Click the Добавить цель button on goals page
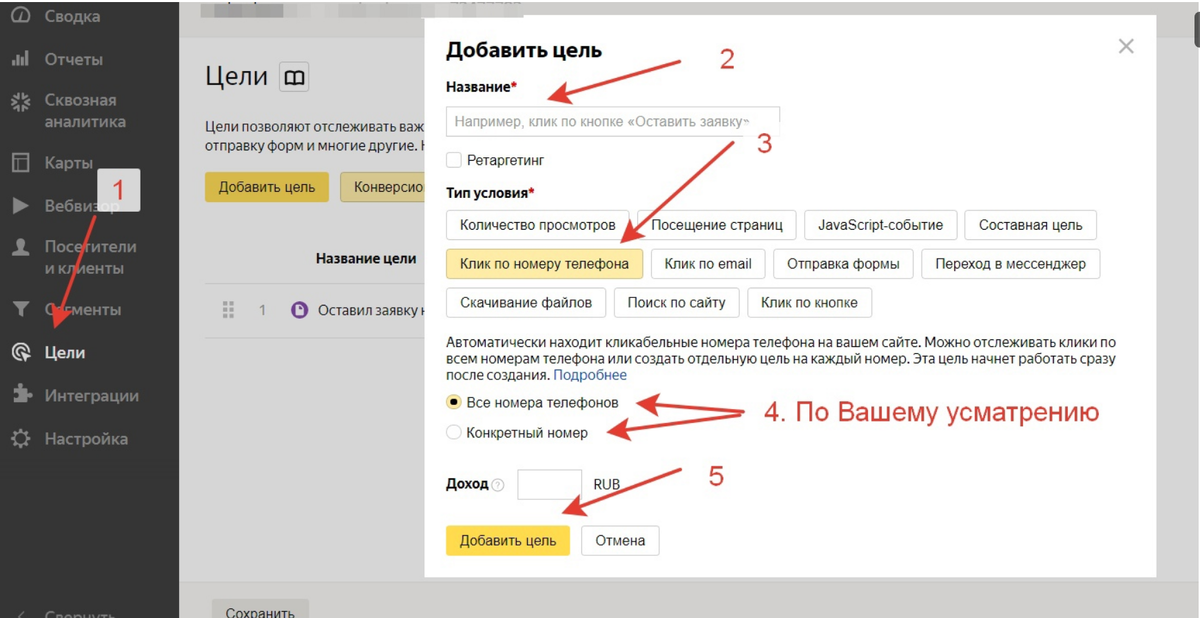The image size is (1200, 618). coord(267,187)
